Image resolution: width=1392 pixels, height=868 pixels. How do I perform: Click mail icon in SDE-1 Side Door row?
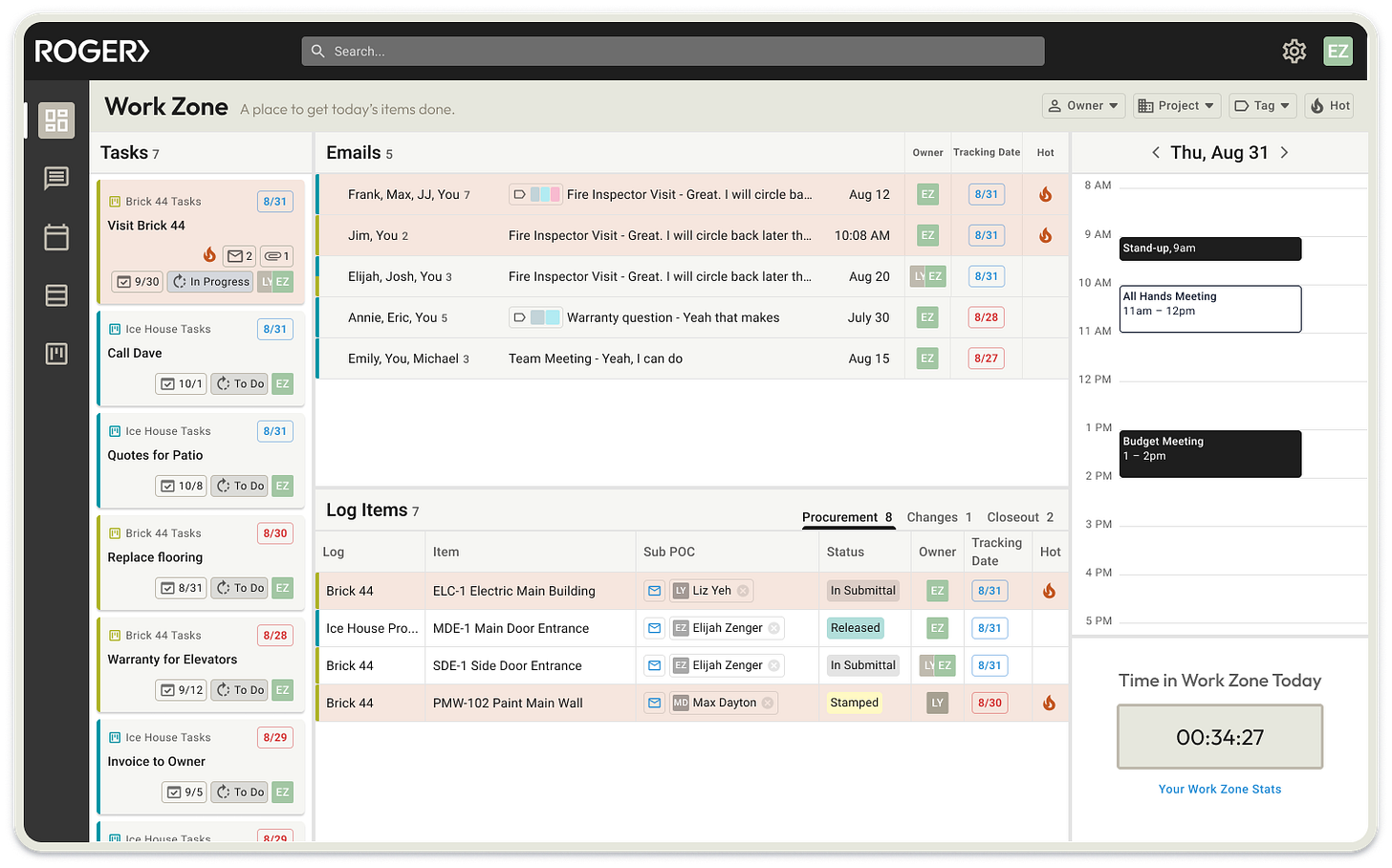654,665
